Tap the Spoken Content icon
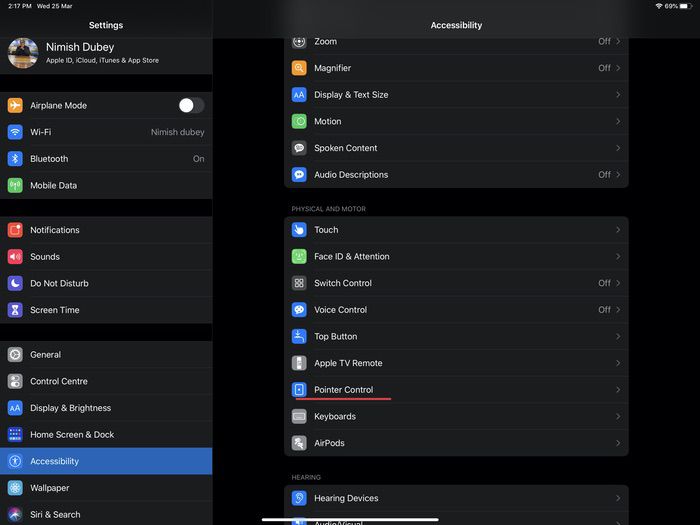 click(x=299, y=148)
